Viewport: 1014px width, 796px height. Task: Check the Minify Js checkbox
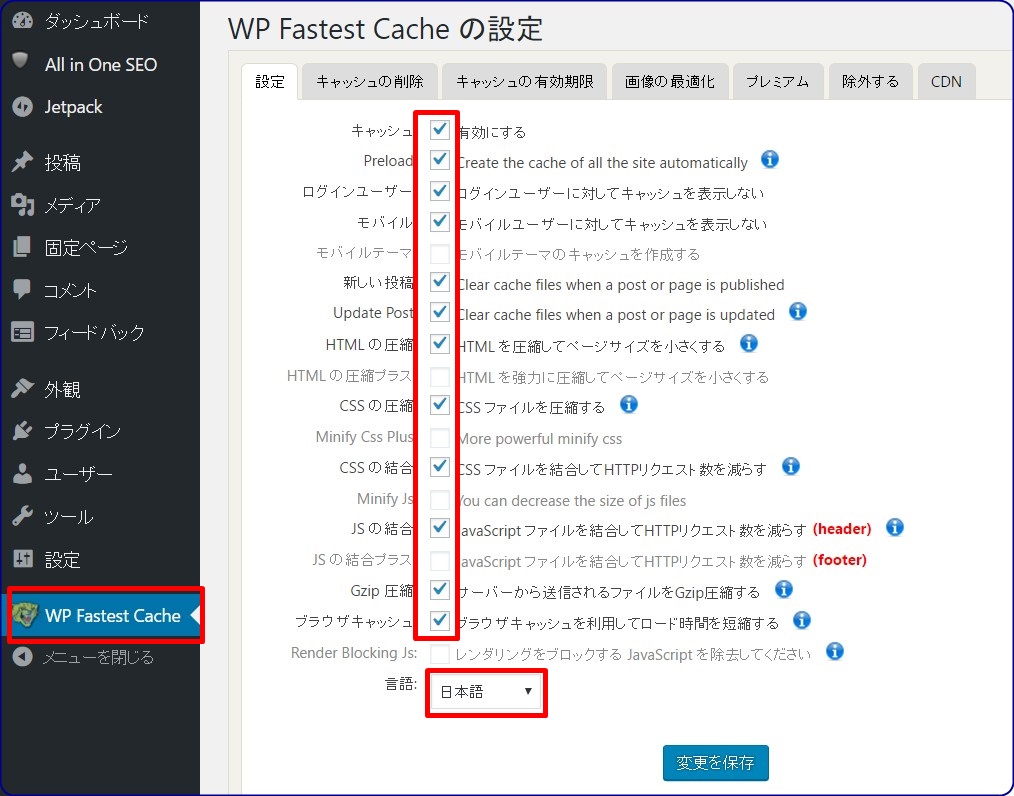click(x=440, y=500)
